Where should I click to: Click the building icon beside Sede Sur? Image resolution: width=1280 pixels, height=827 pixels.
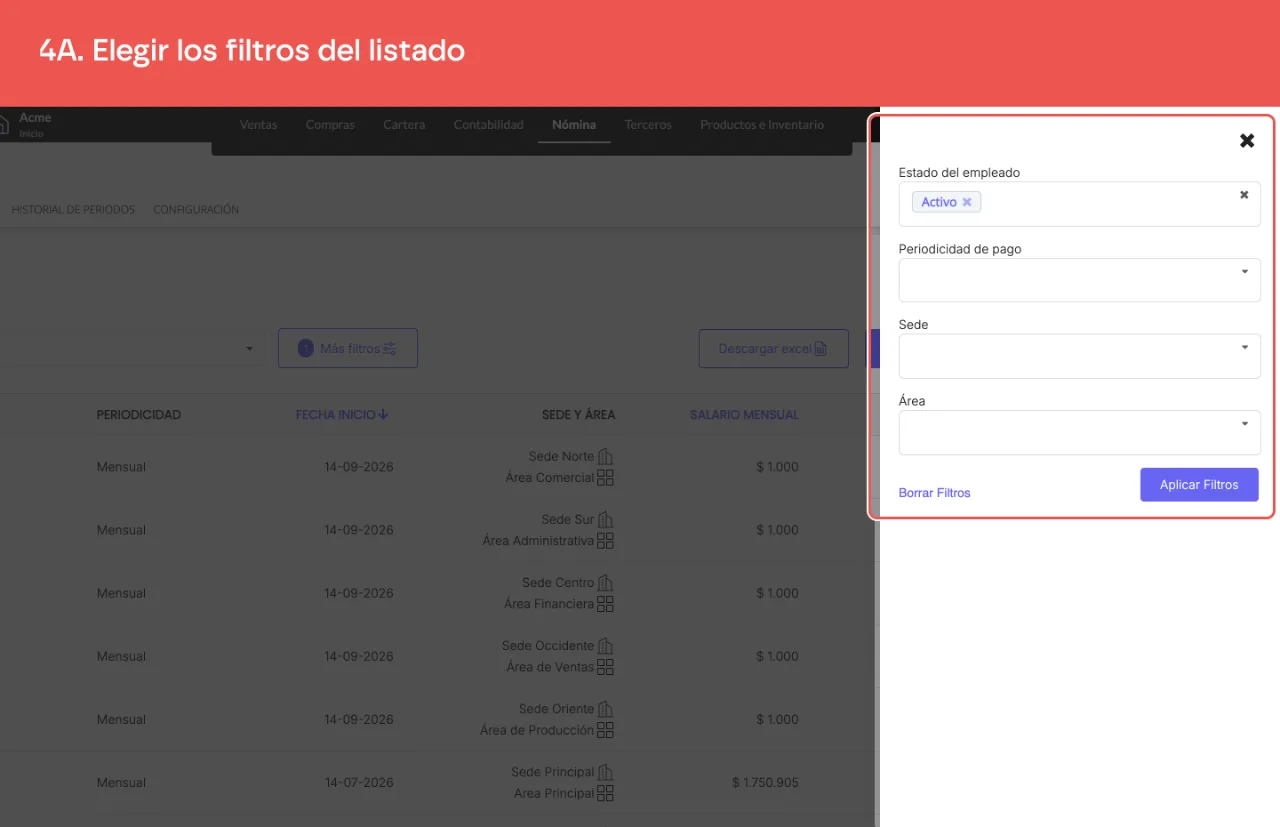coord(605,520)
